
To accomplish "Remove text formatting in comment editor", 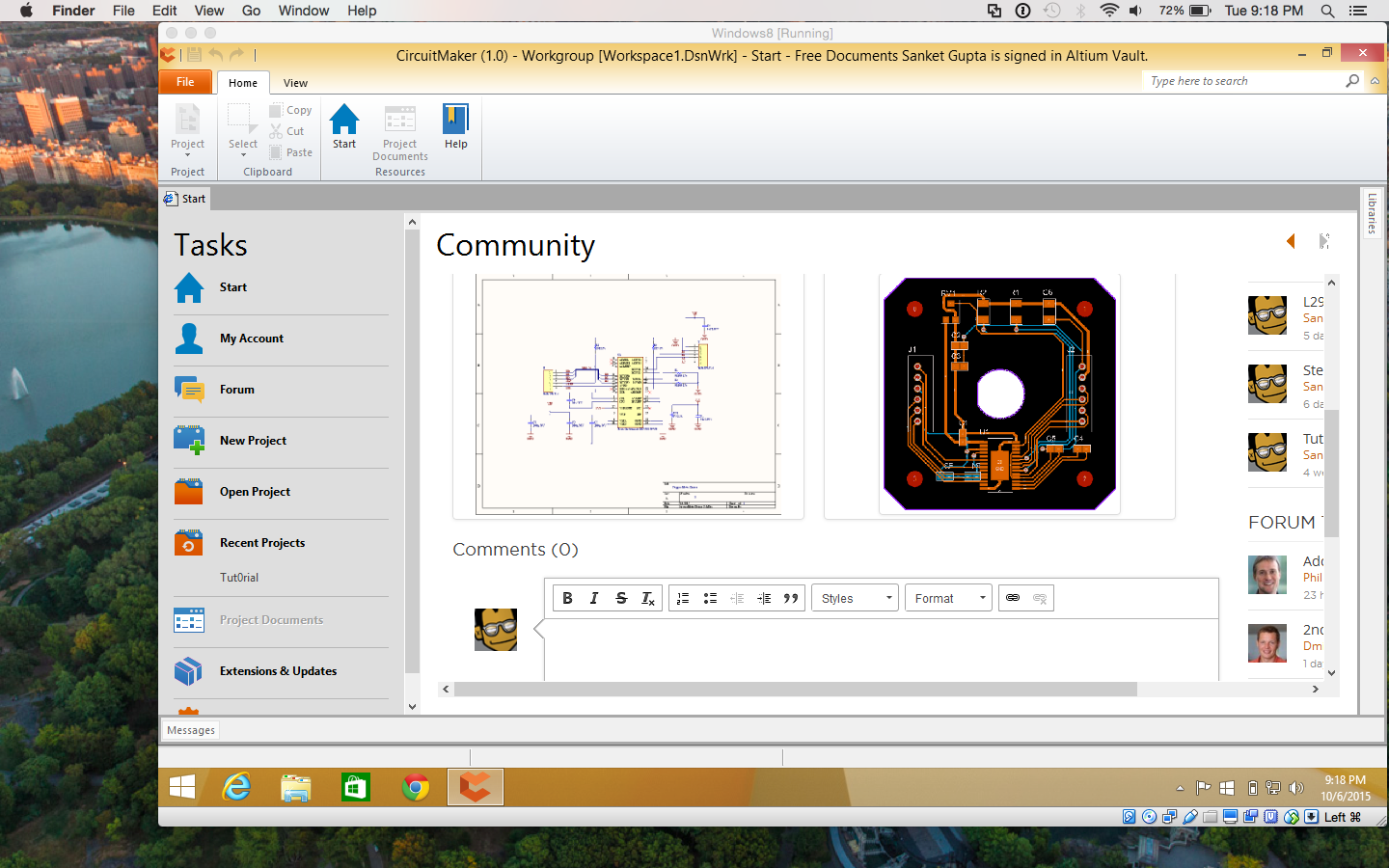I will [648, 598].
